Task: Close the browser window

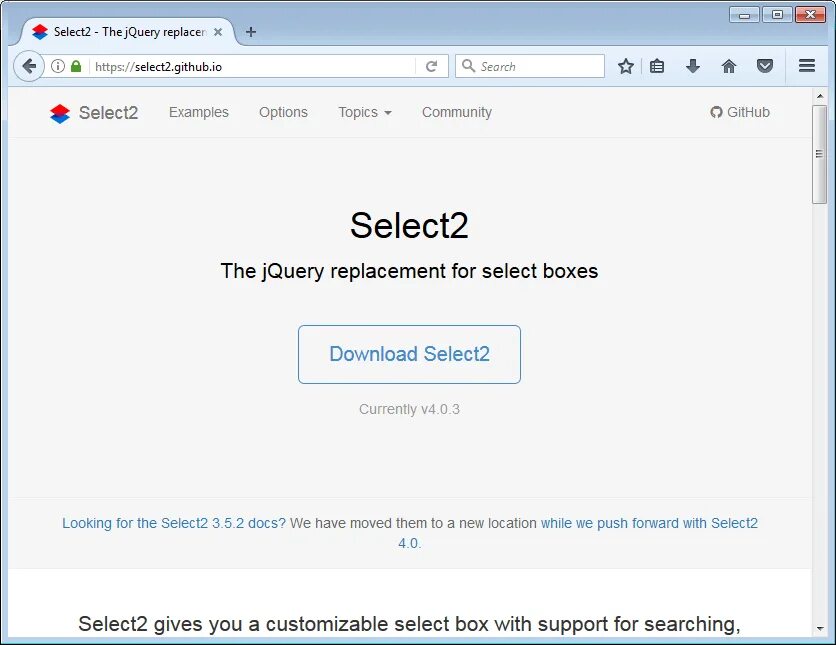Action: [810, 14]
